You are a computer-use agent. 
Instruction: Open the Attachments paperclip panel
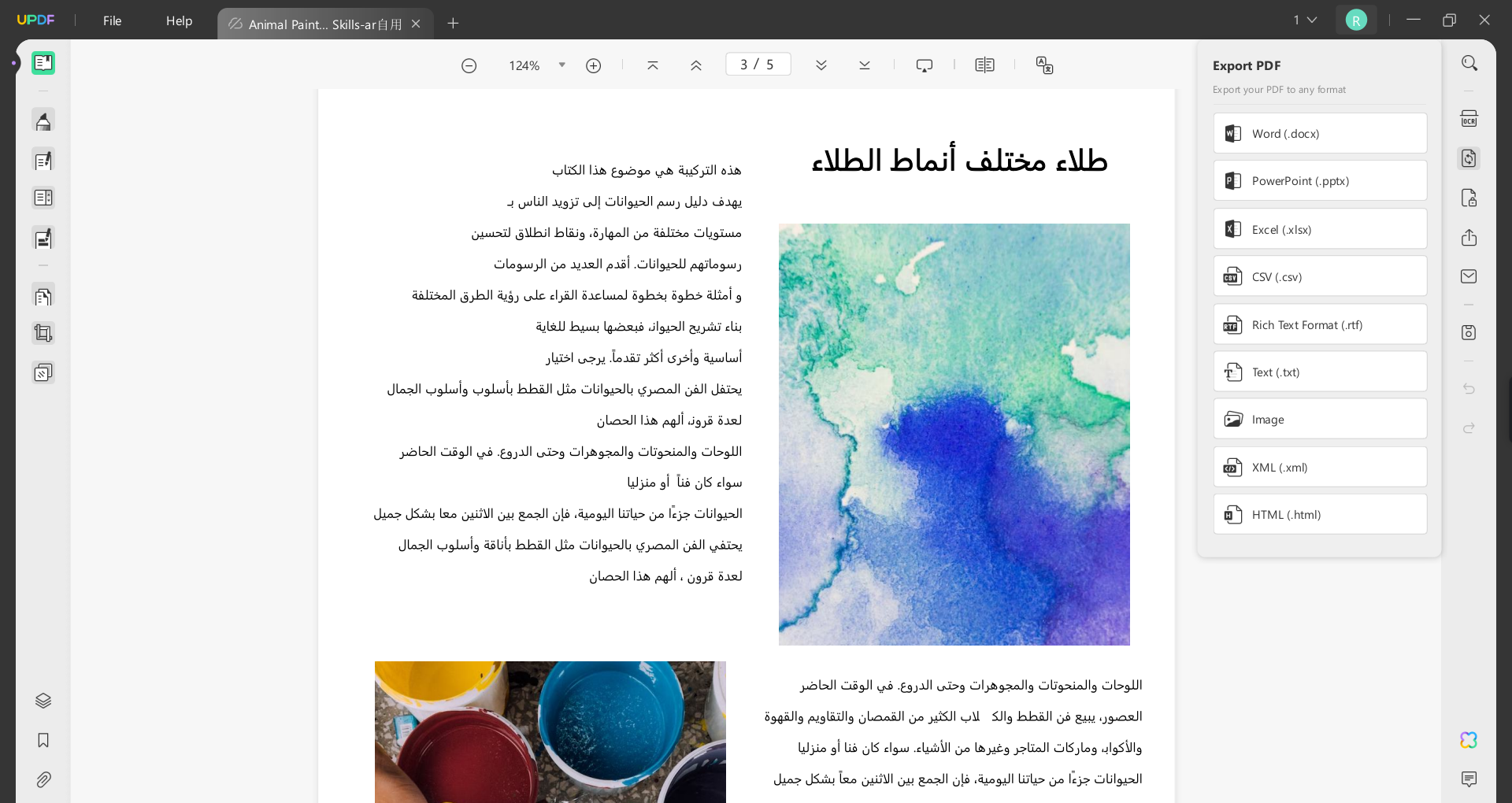tap(43, 779)
